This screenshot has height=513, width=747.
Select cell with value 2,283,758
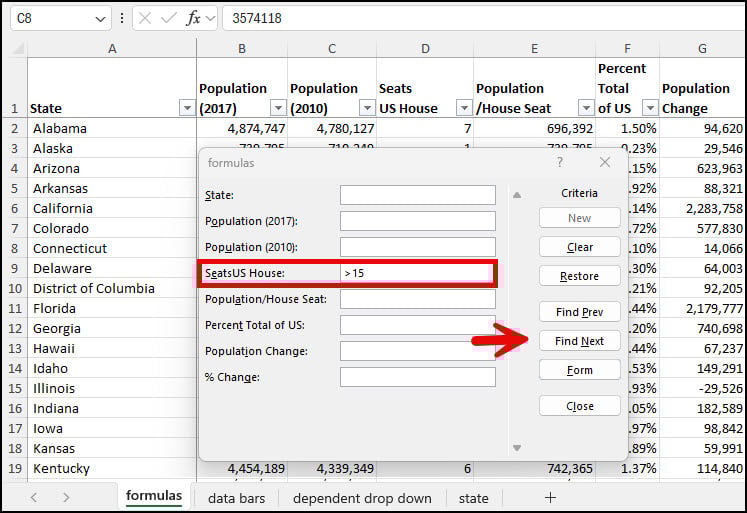click(x=702, y=209)
